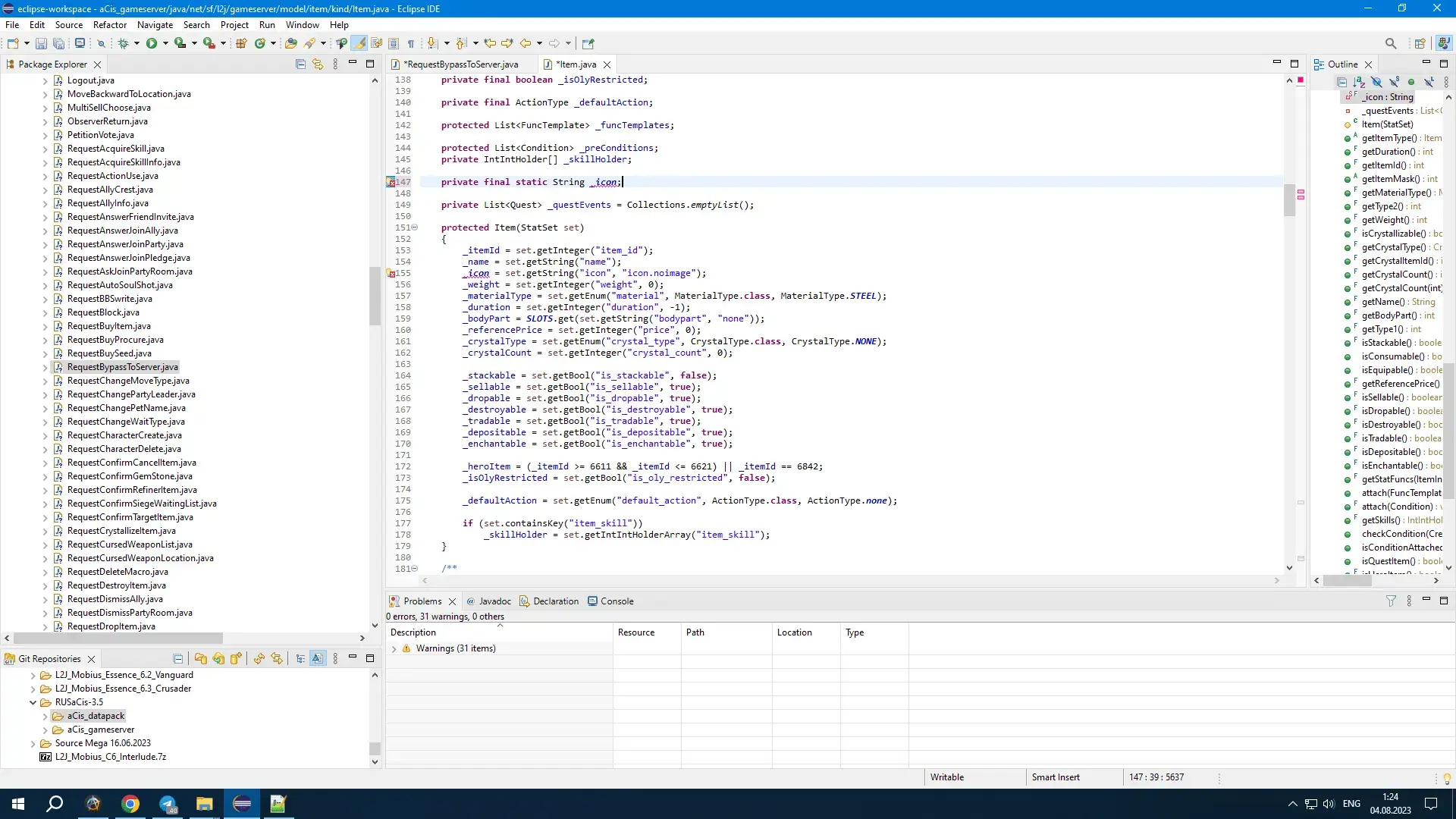Open the Debug button dropdown arrow
Screen dimensions: 1456x819
[x=136, y=43]
